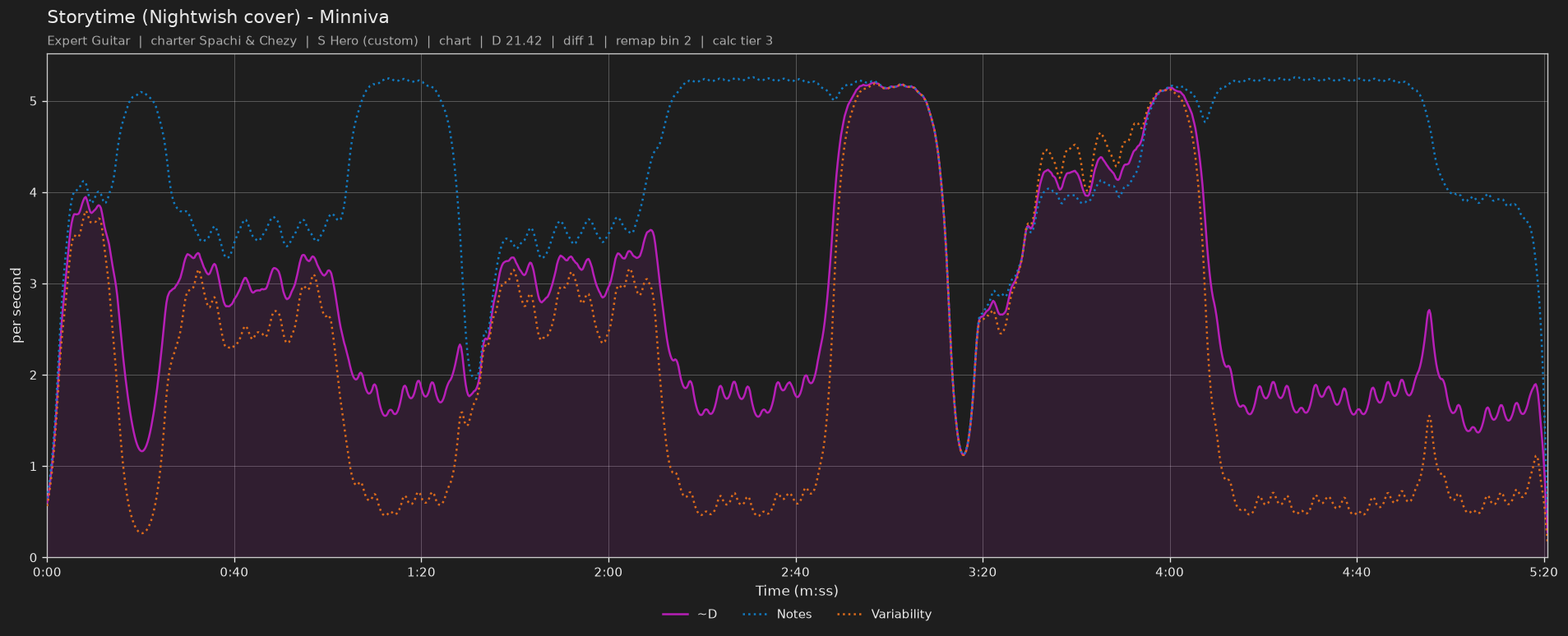Screen dimensions: 1568x636
Task: Click the "3:20" time tick label
Action: pos(983,572)
